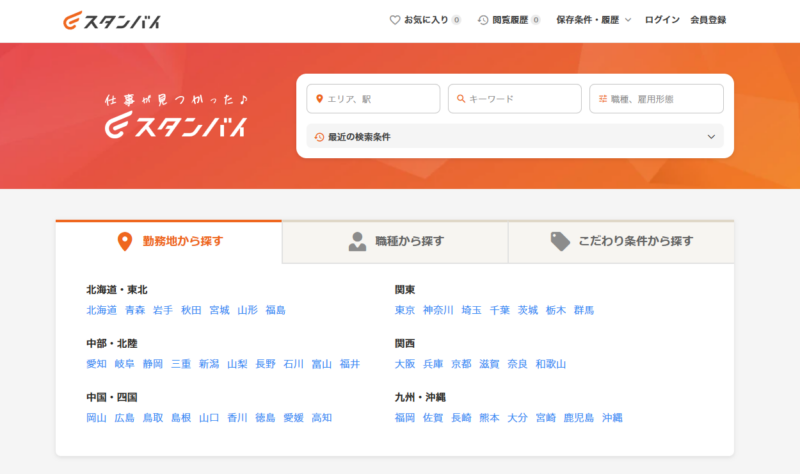Click the clock icon beside 閲覧履歴

[x=483, y=20]
